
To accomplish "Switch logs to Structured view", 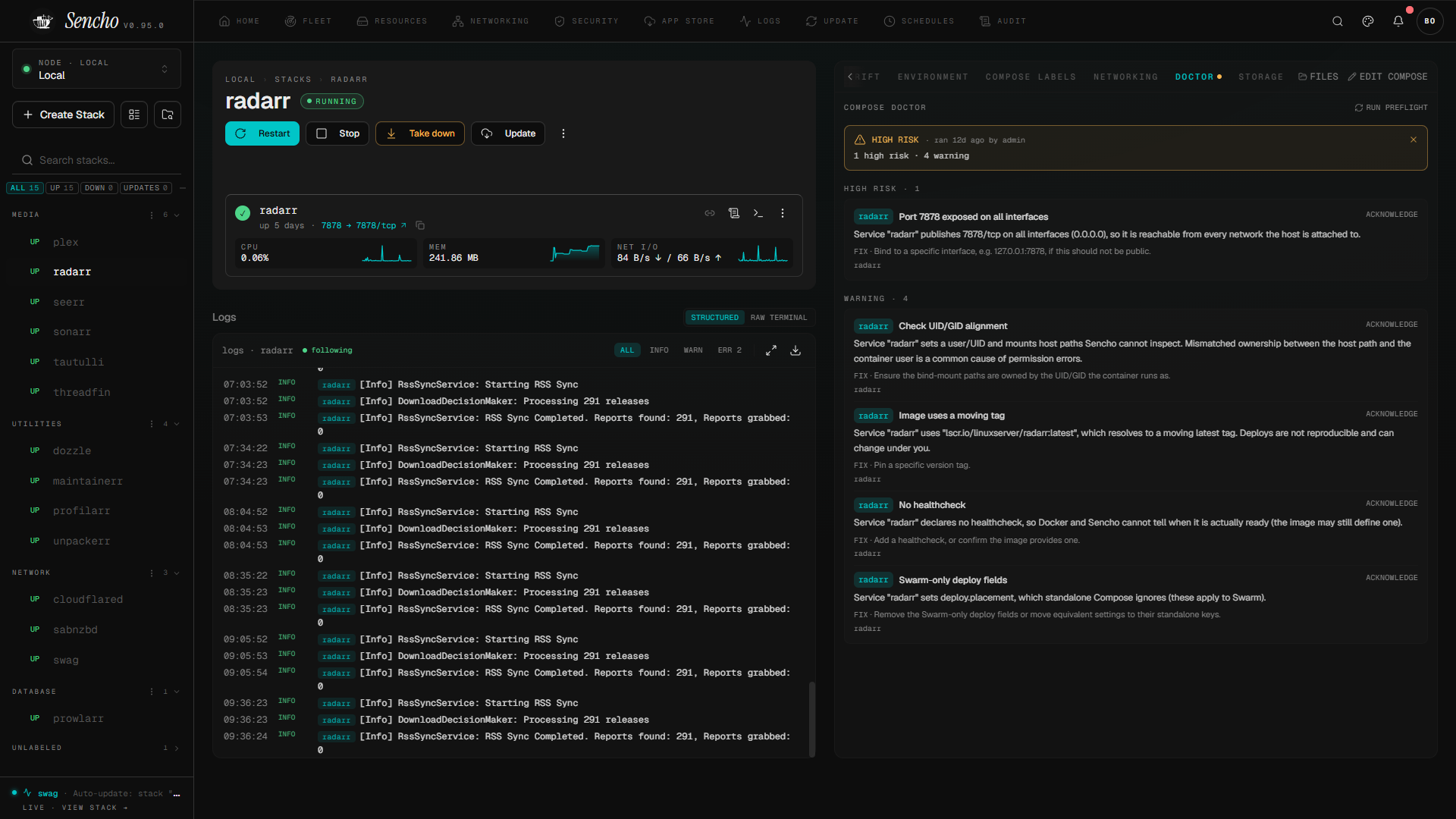I will tap(714, 318).
